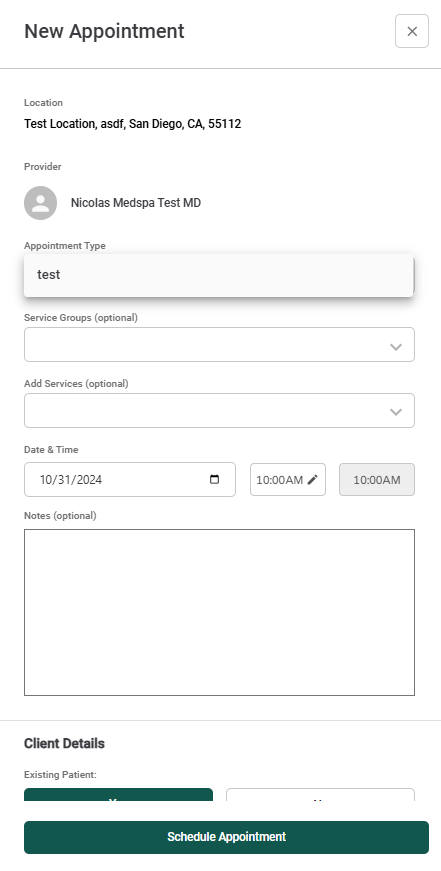This screenshot has width=441, height=871.
Task: Click inside the Add Services combo box
Action: (219, 411)
